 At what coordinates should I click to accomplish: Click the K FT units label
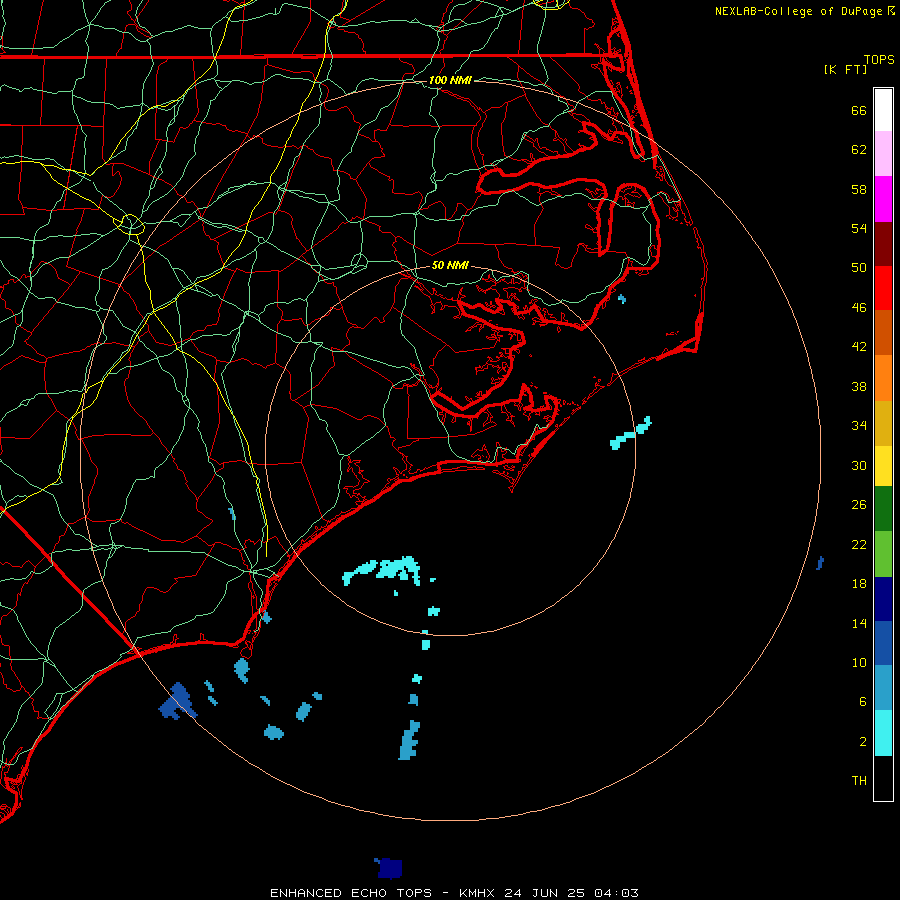[x=845, y=69]
